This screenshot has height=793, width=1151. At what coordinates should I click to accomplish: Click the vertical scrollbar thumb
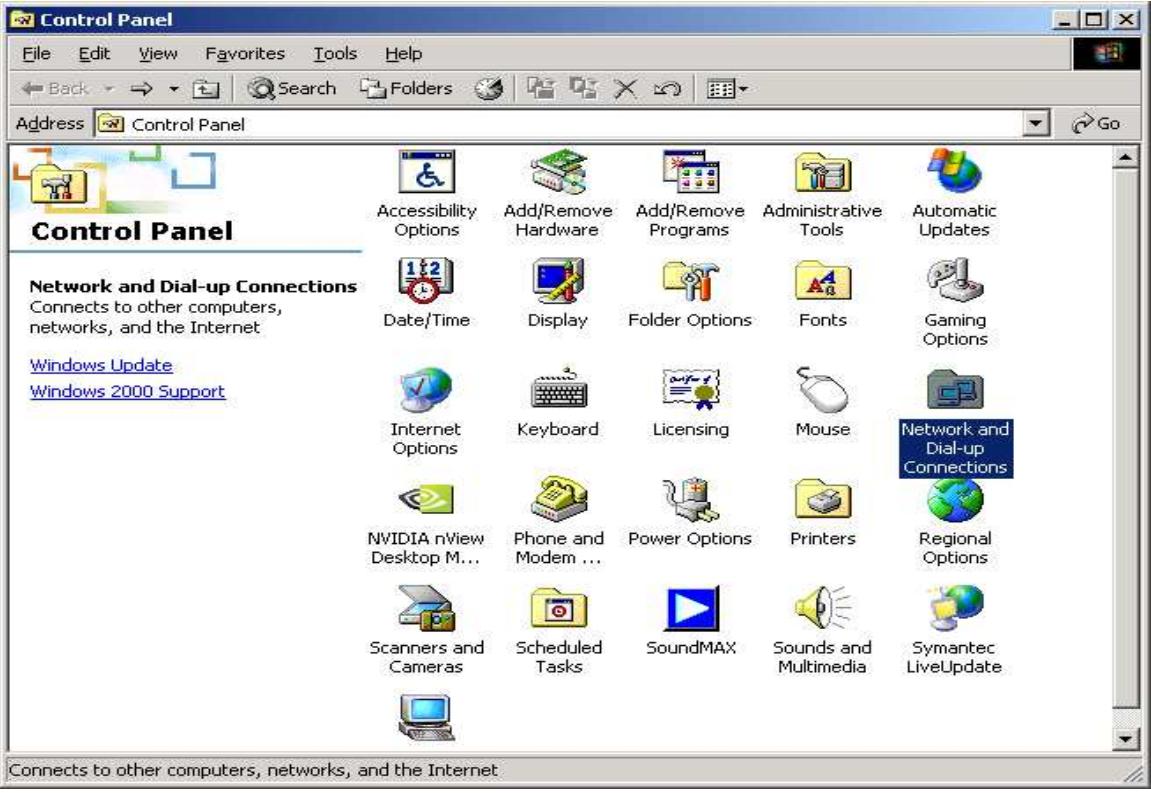pos(1125,438)
